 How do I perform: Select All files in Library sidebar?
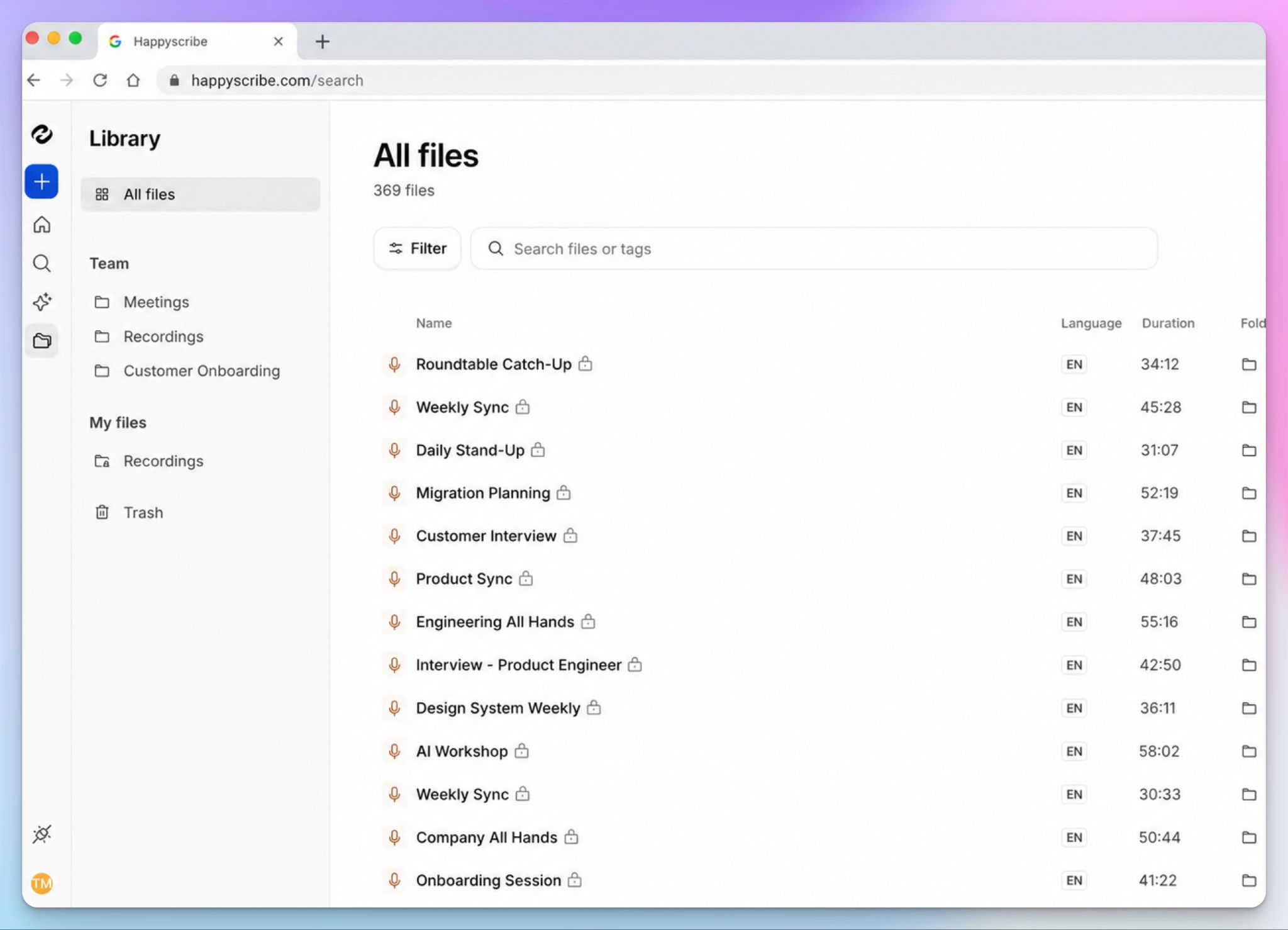(201, 194)
